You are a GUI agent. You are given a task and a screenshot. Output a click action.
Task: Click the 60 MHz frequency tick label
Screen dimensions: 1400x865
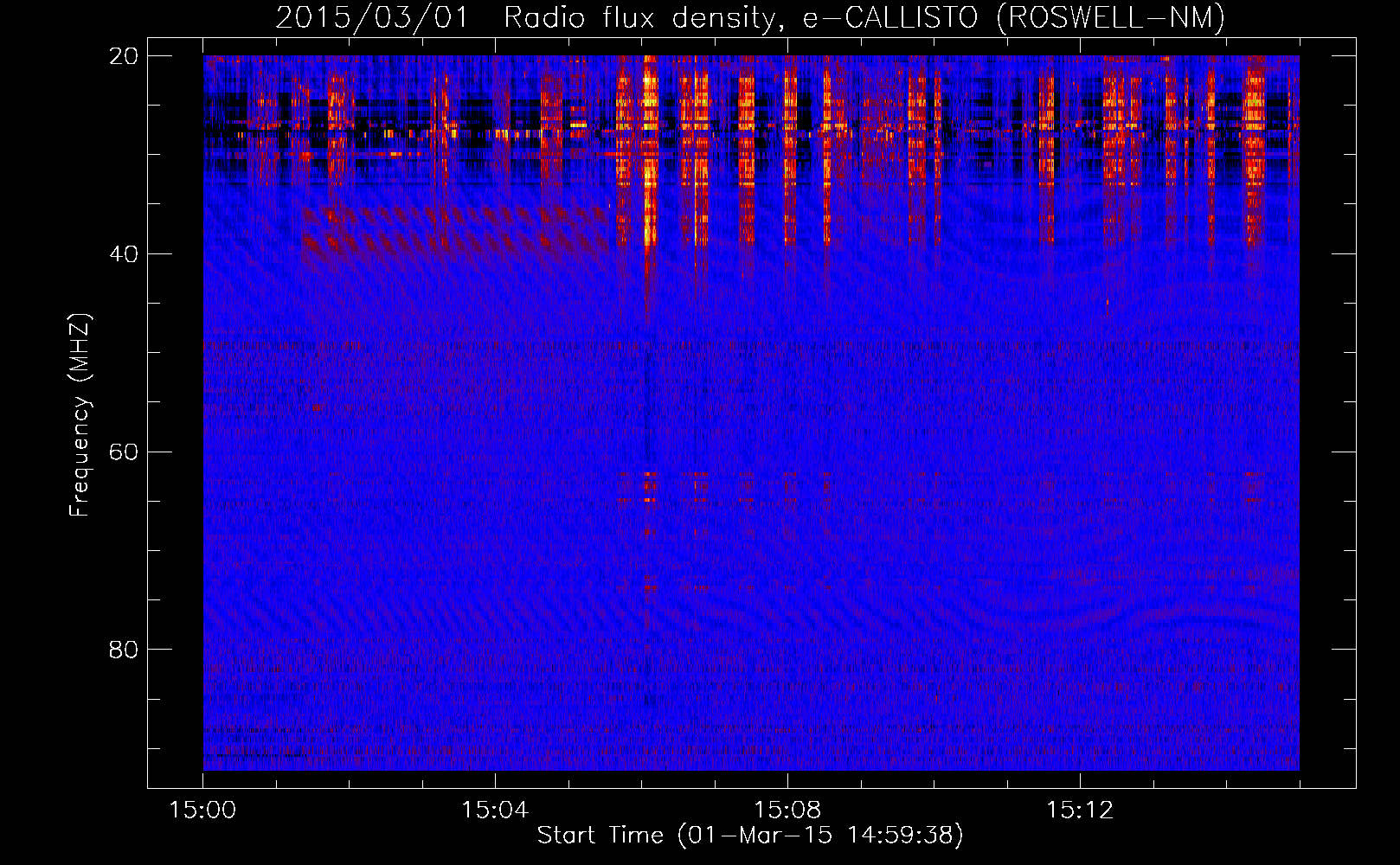pos(125,452)
